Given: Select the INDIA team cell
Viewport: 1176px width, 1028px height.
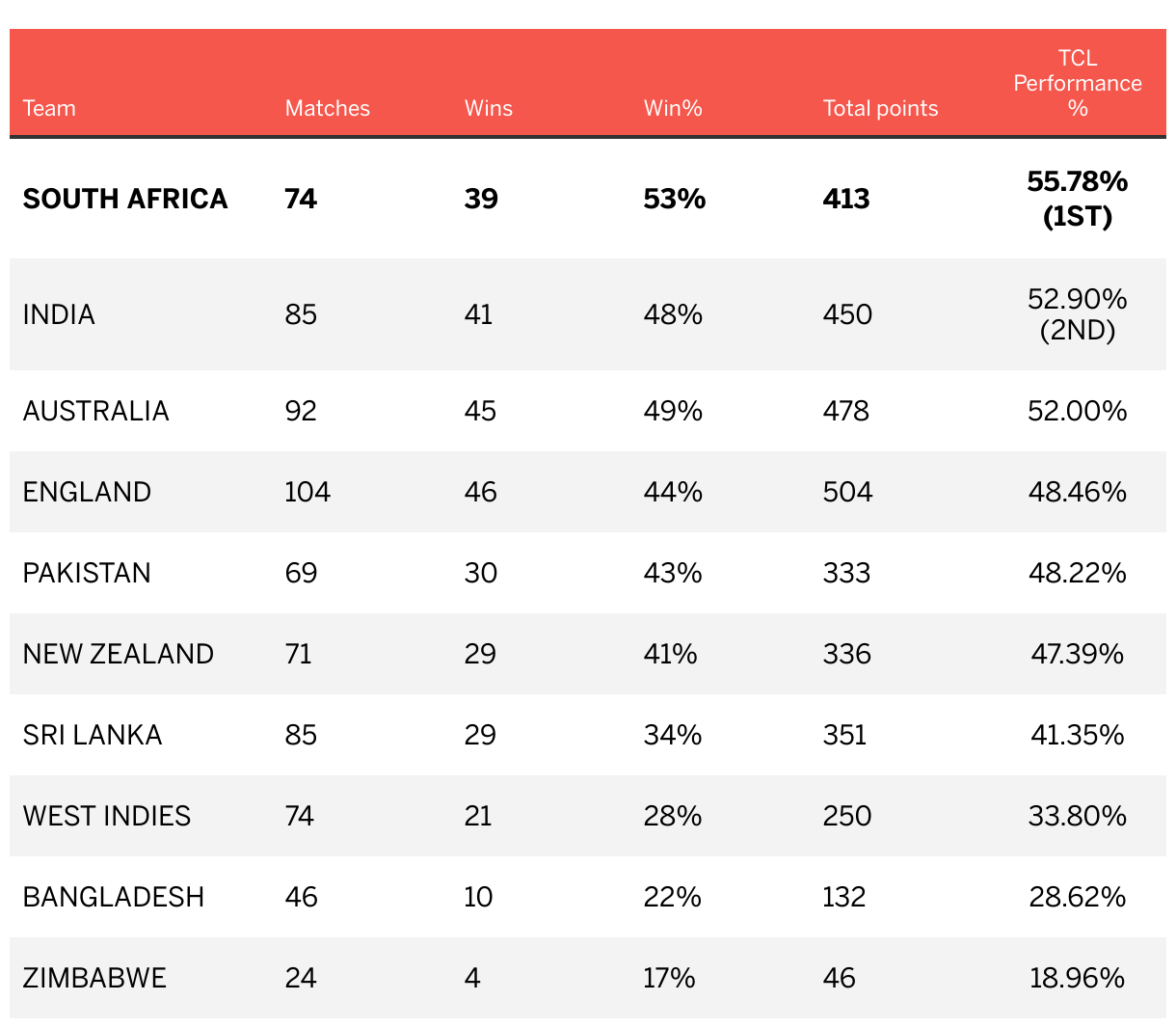Looking at the screenshot, I should click(59, 314).
